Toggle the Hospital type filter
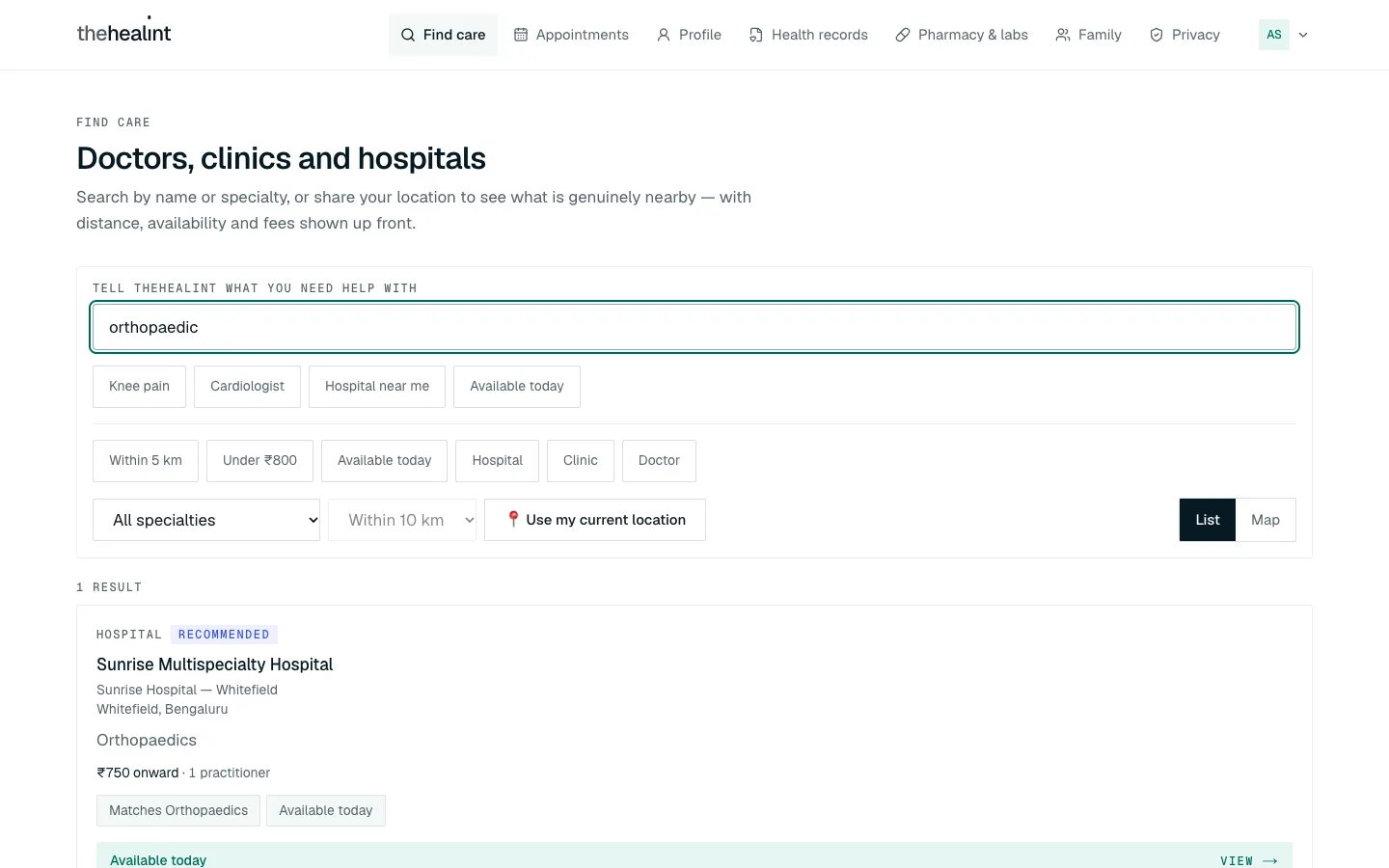This screenshot has height=868, width=1389. 498,461
